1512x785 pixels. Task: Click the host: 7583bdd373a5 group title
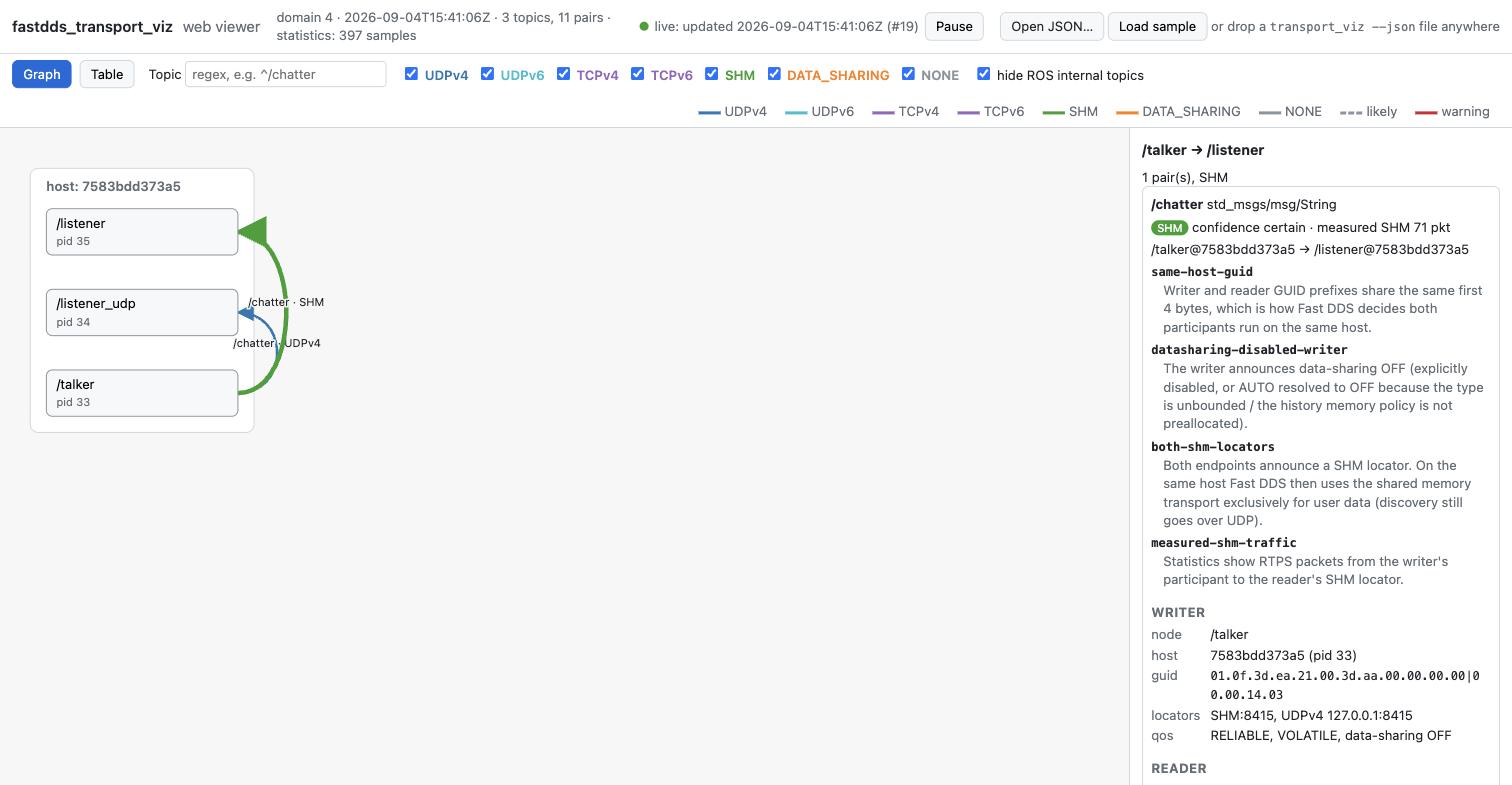(113, 186)
